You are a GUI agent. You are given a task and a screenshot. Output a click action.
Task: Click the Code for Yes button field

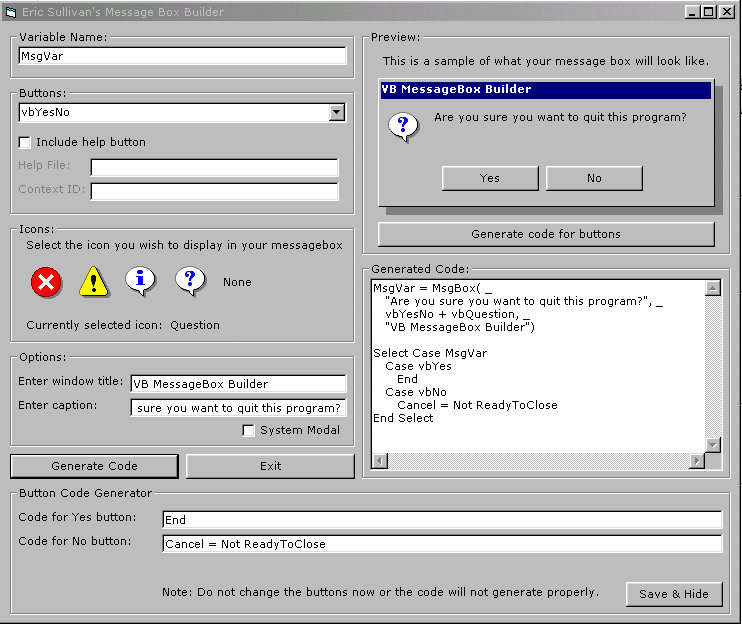(441, 520)
